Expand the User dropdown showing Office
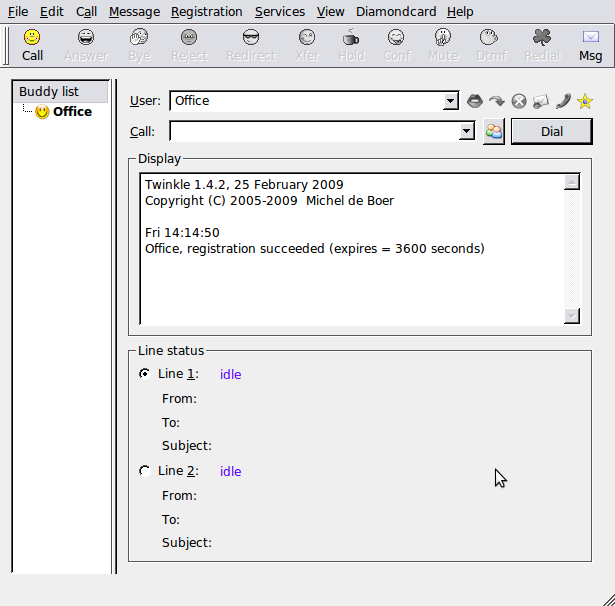The image size is (615, 606). coord(450,101)
